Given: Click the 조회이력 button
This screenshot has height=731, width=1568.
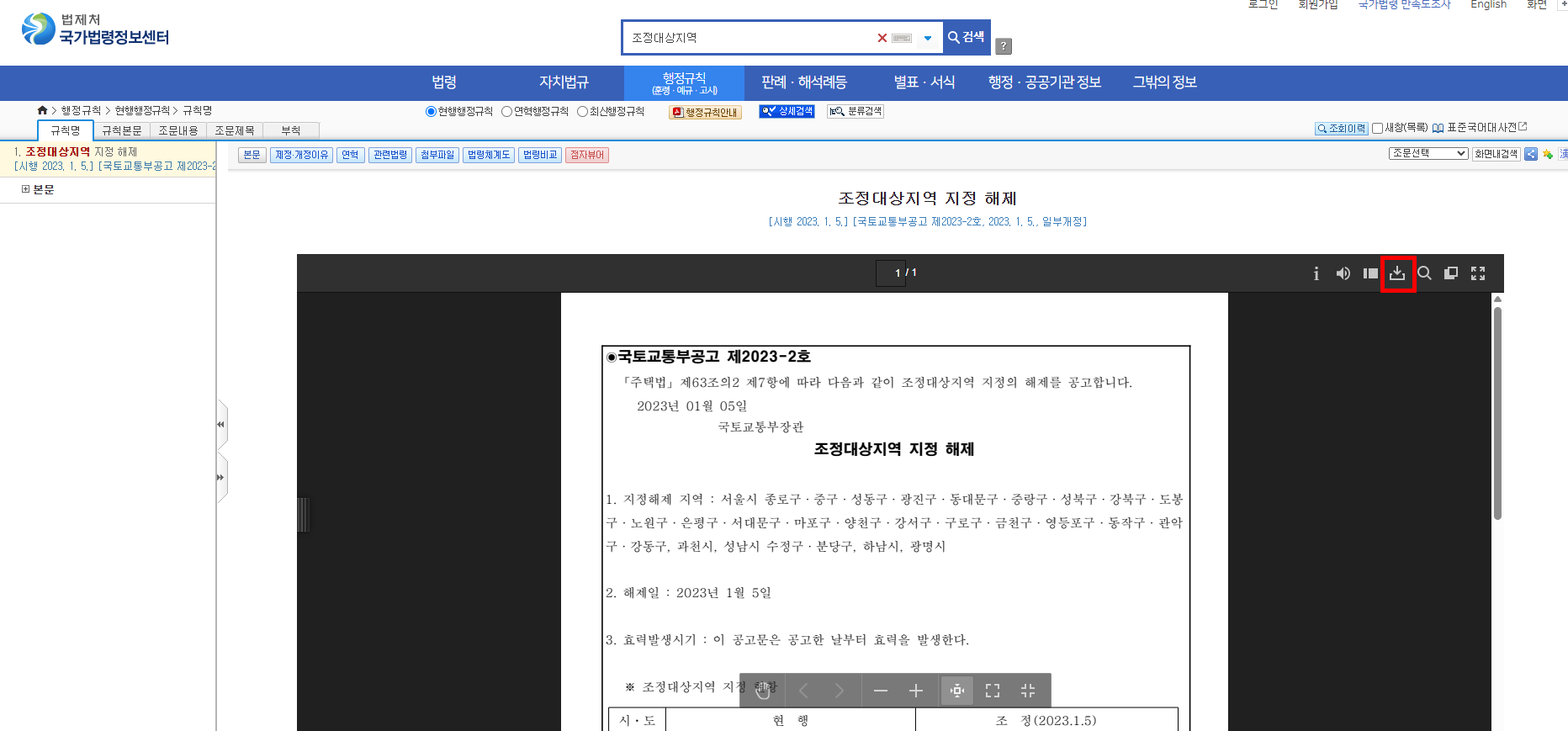Looking at the screenshot, I should [1341, 129].
